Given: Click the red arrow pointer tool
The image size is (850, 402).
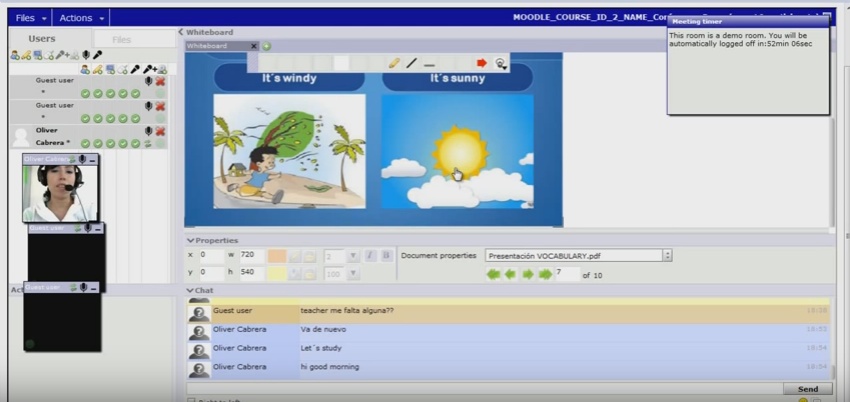Looking at the screenshot, I should coord(481,63).
